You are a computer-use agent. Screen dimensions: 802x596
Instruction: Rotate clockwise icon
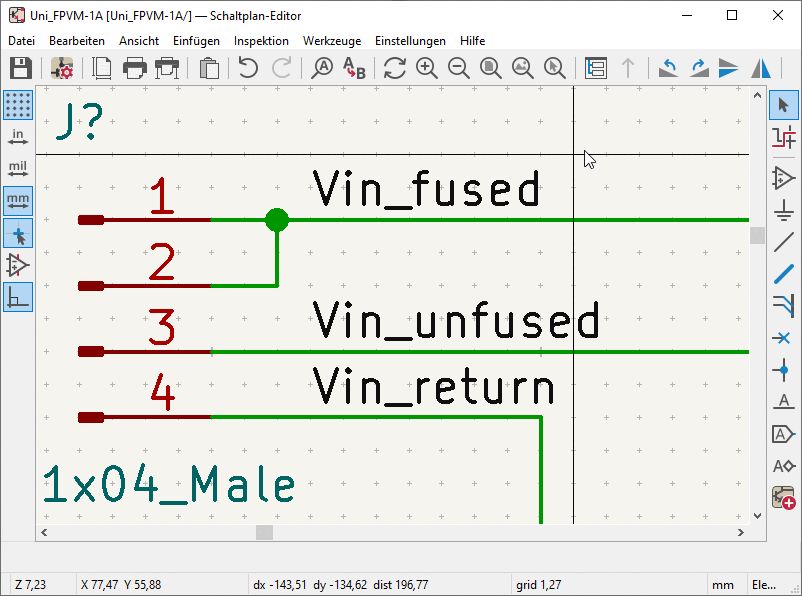699,68
